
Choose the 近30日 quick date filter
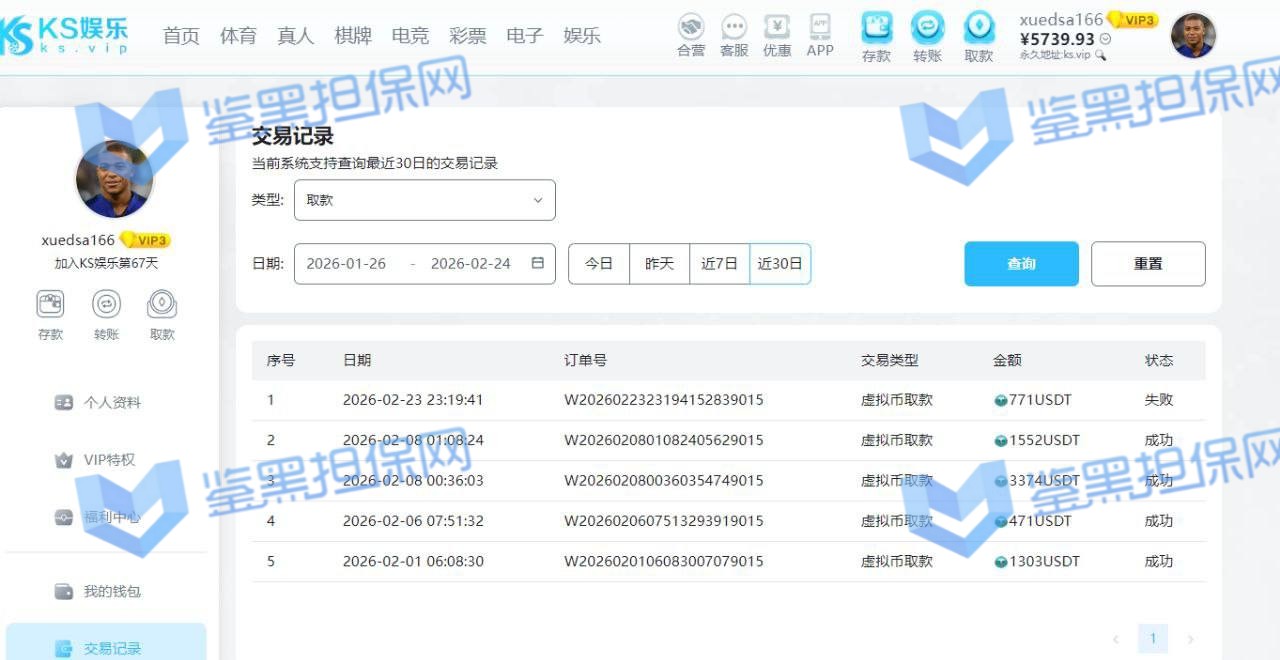[780, 264]
